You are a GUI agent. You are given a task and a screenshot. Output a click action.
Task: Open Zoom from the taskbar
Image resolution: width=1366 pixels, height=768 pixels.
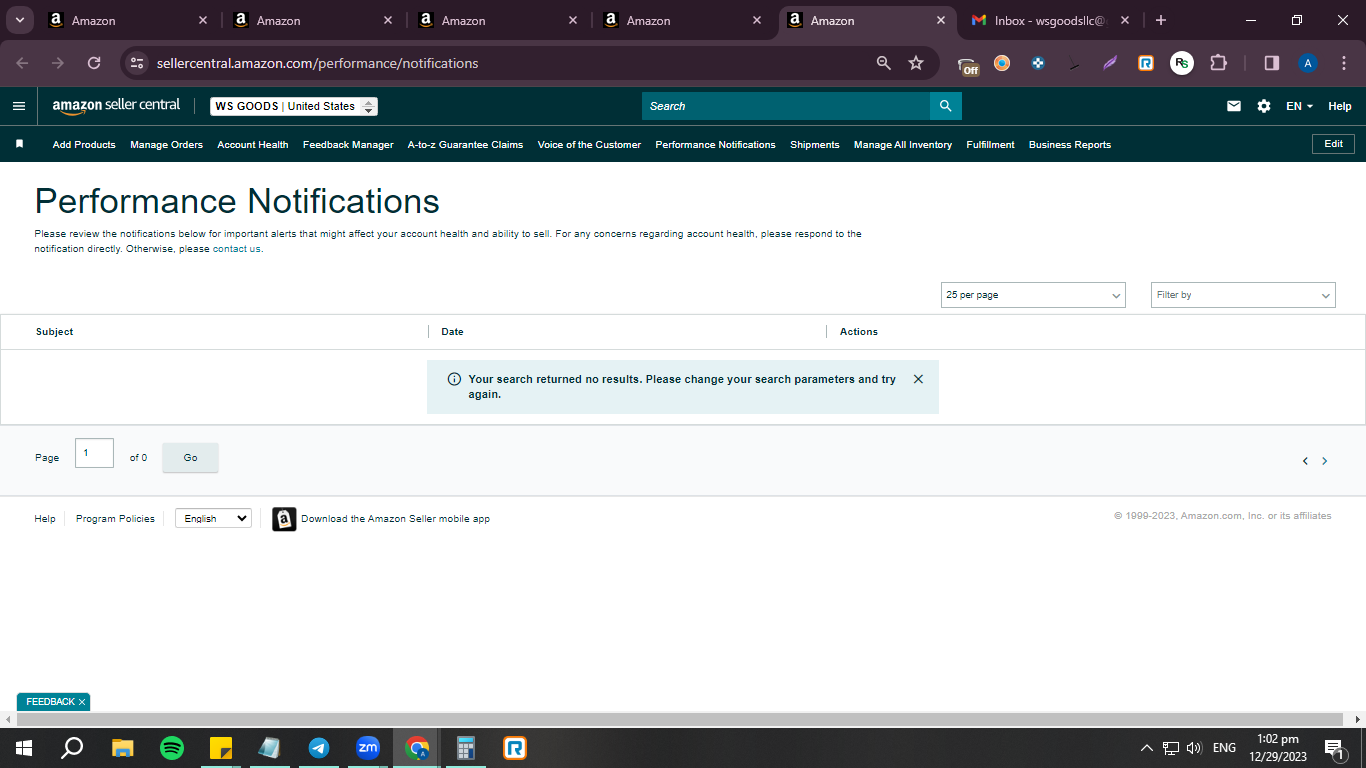point(368,748)
